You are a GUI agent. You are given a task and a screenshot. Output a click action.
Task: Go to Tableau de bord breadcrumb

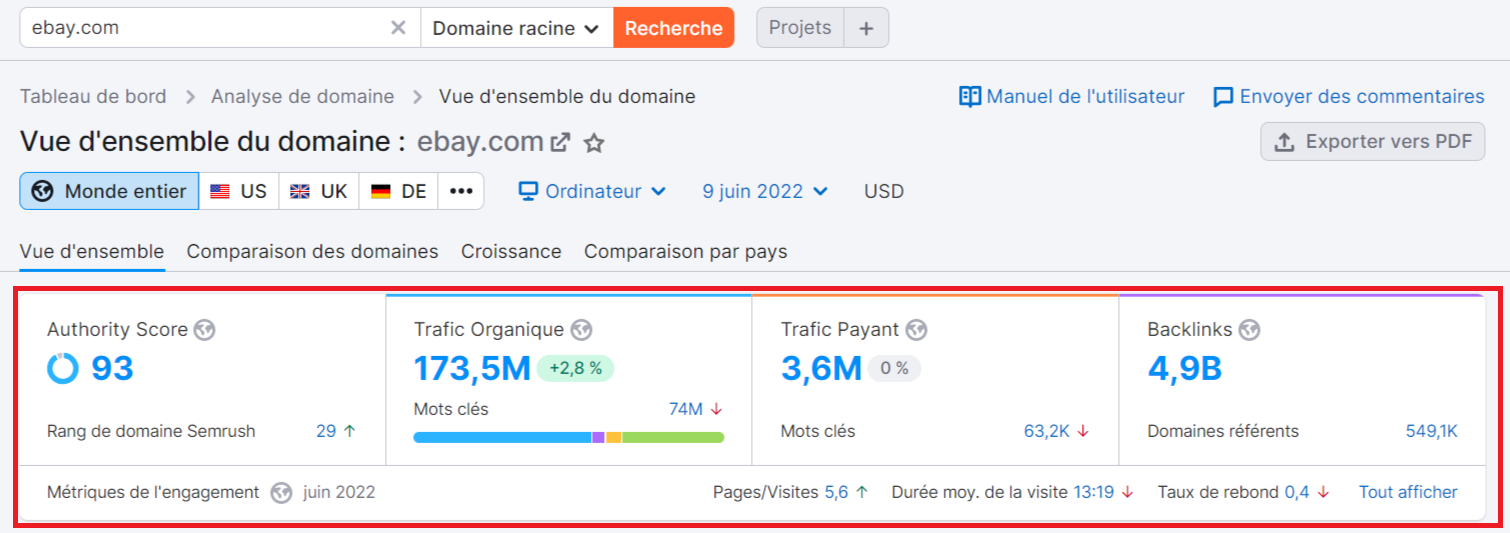(93, 97)
